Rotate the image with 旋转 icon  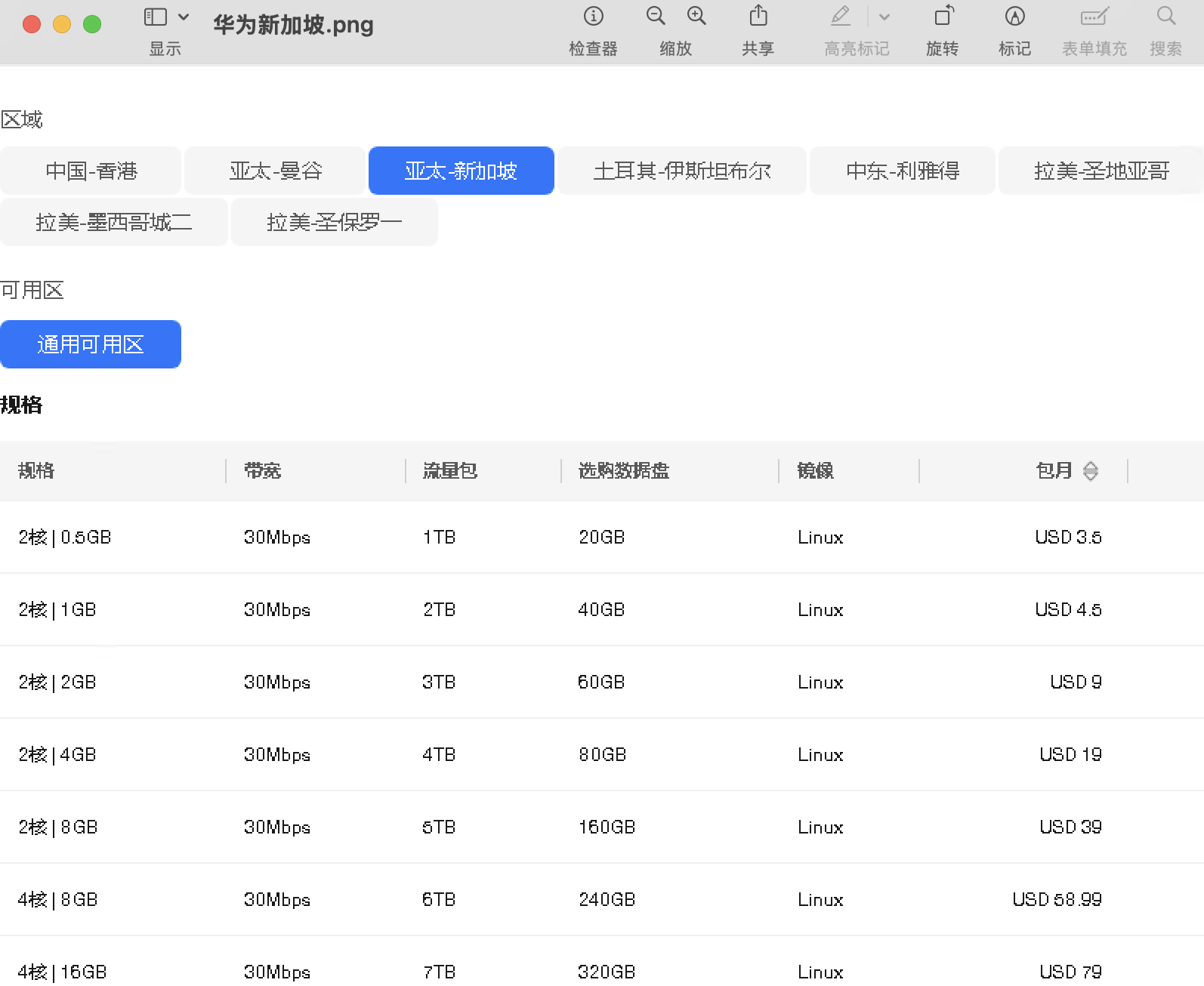pyautogui.click(x=943, y=16)
